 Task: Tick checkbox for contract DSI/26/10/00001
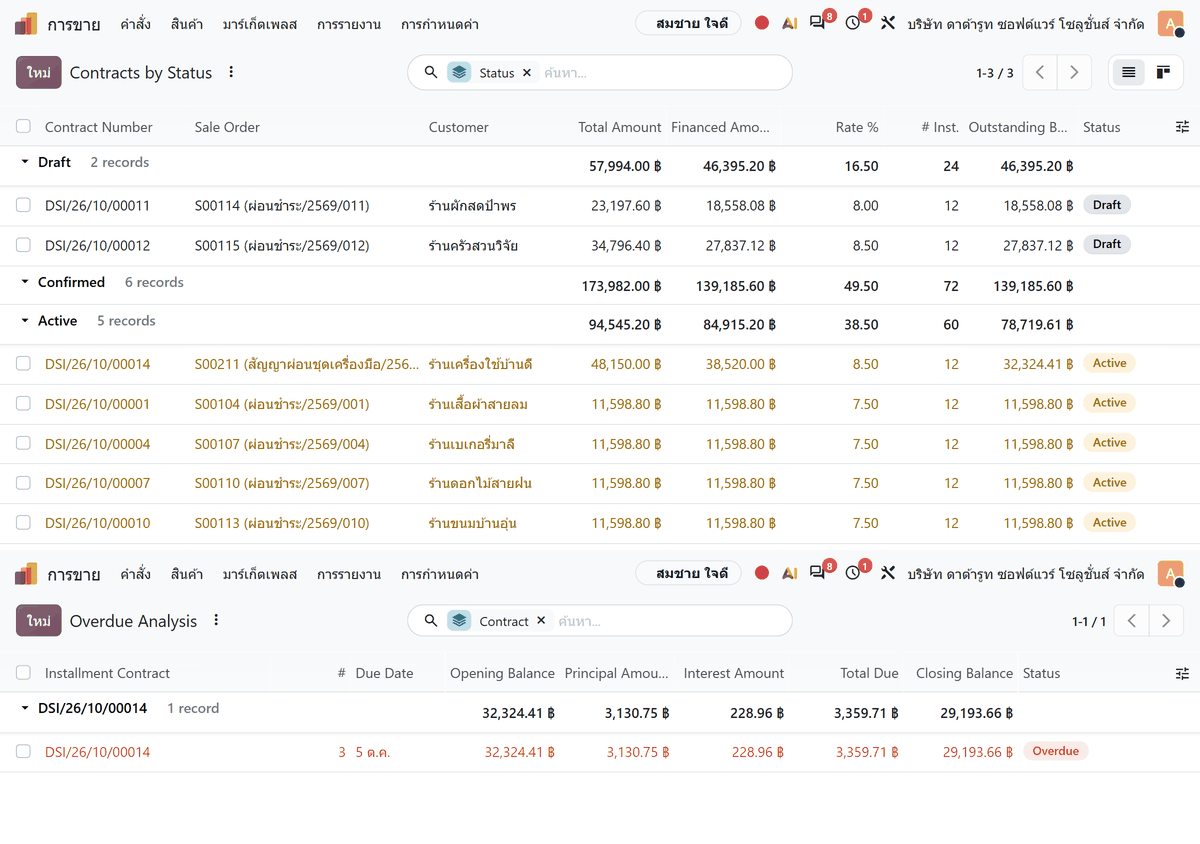tap(24, 404)
